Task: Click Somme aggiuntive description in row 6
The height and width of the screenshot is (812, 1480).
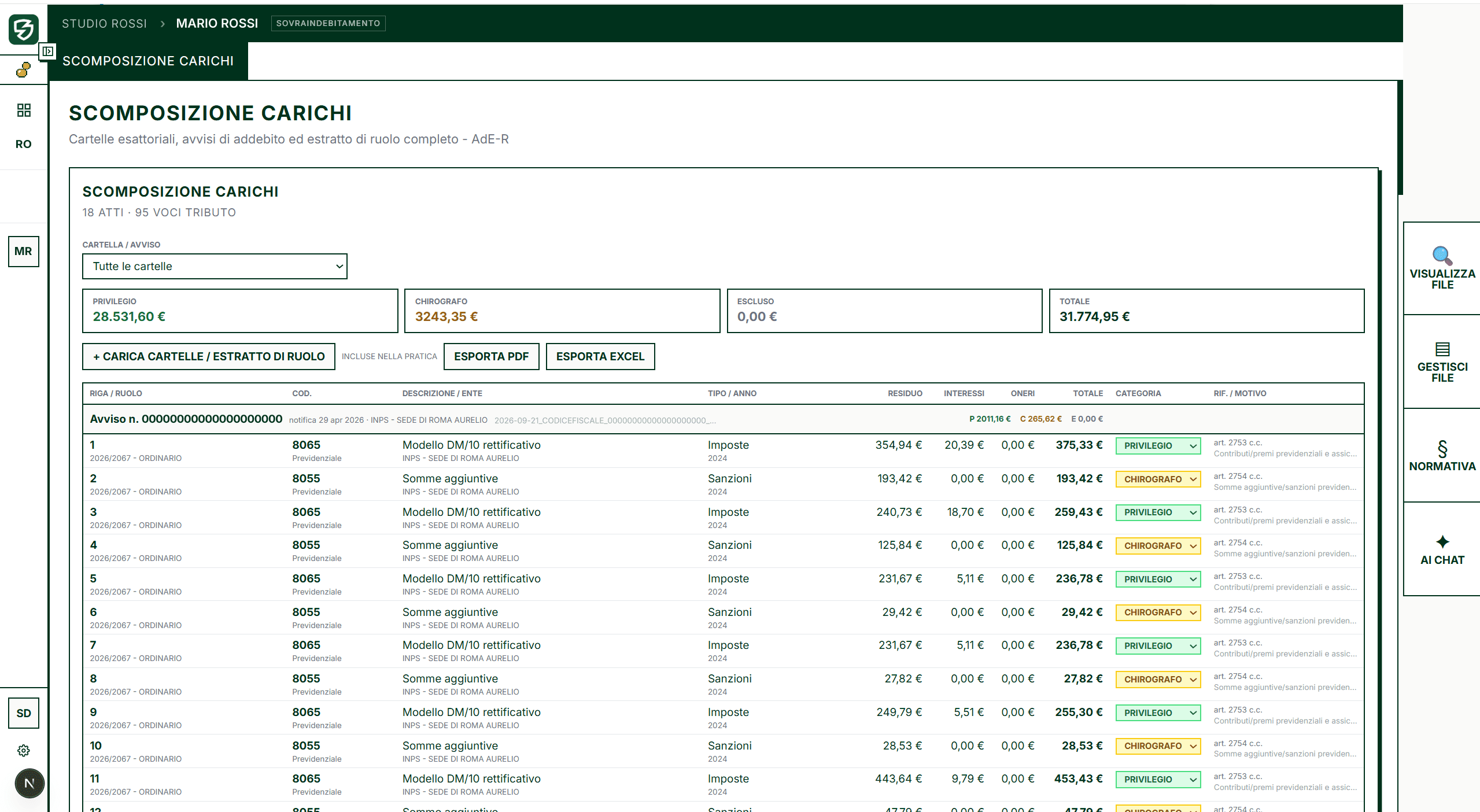Action: [450, 612]
